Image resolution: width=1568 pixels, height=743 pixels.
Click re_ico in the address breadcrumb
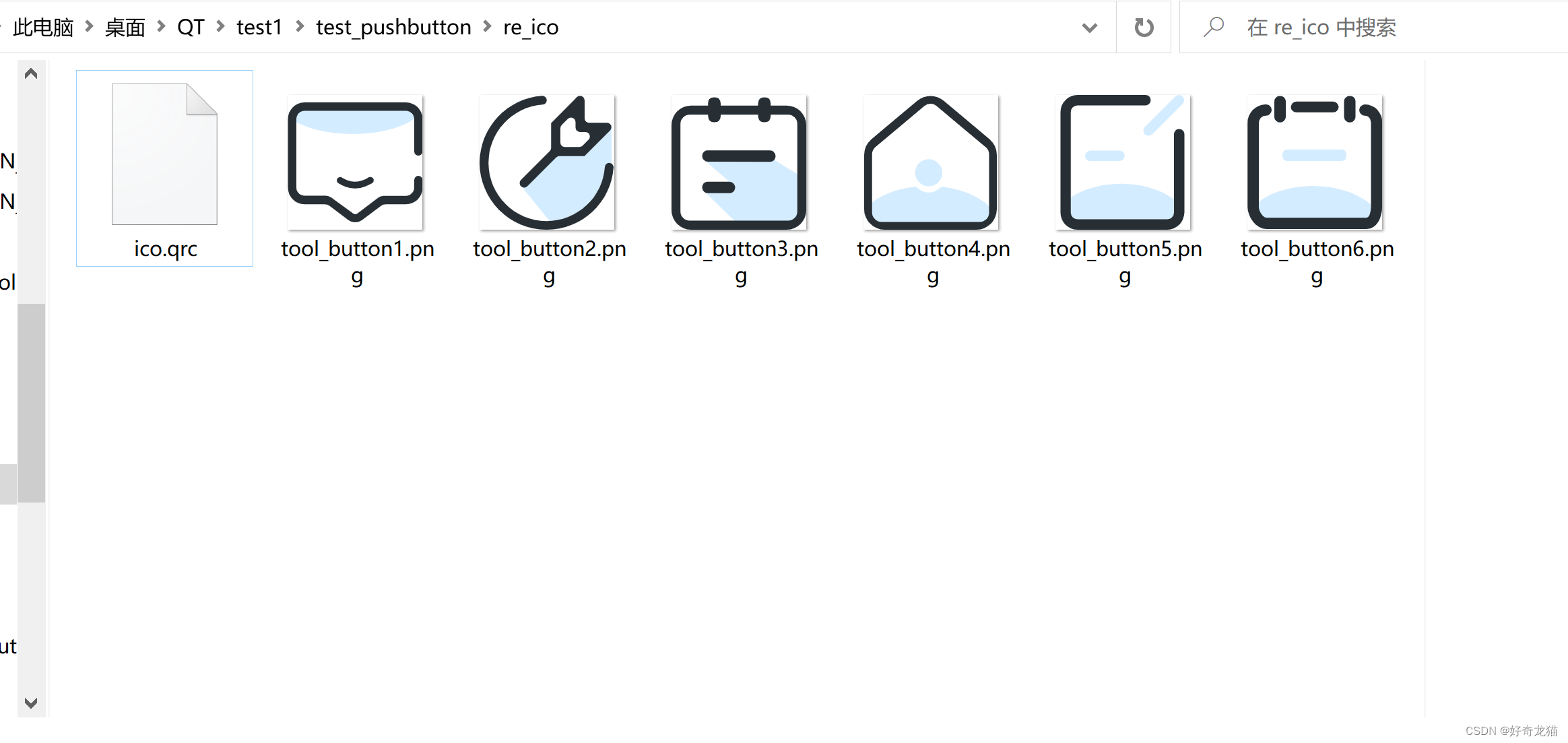[531, 27]
